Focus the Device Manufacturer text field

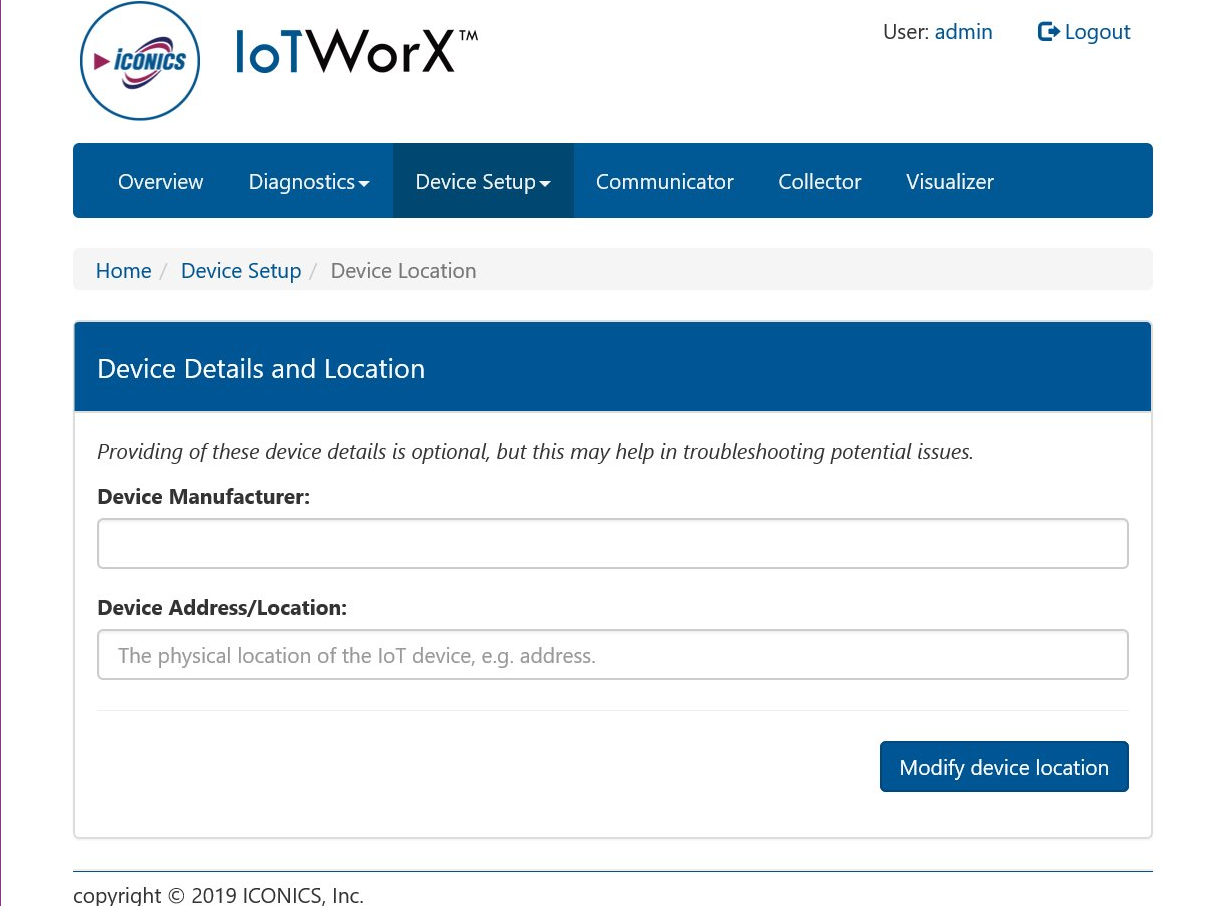[612, 544]
